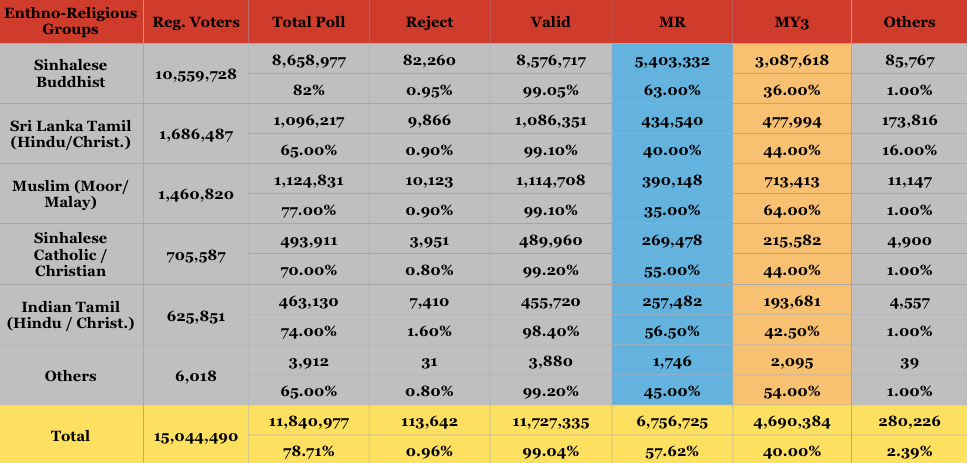Click the Indian Tamil row label
The height and width of the screenshot is (463, 967).
[72, 315]
